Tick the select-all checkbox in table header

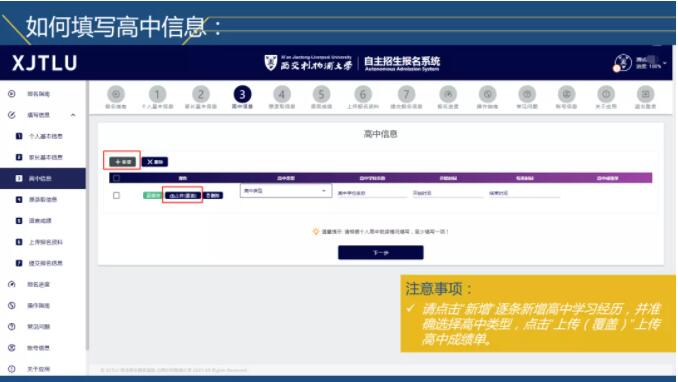coord(116,178)
